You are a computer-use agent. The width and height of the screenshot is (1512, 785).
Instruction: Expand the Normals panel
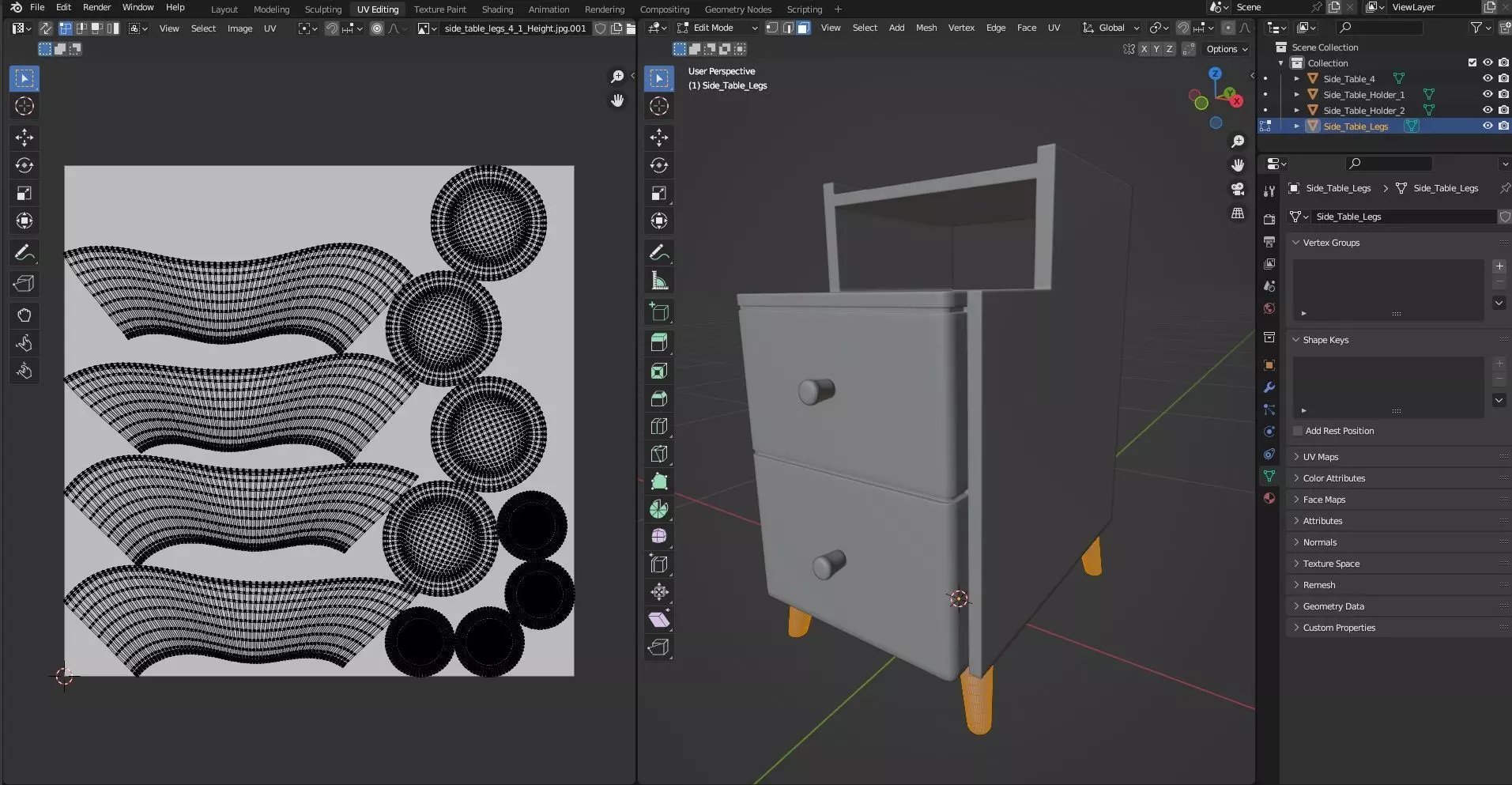click(x=1319, y=542)
